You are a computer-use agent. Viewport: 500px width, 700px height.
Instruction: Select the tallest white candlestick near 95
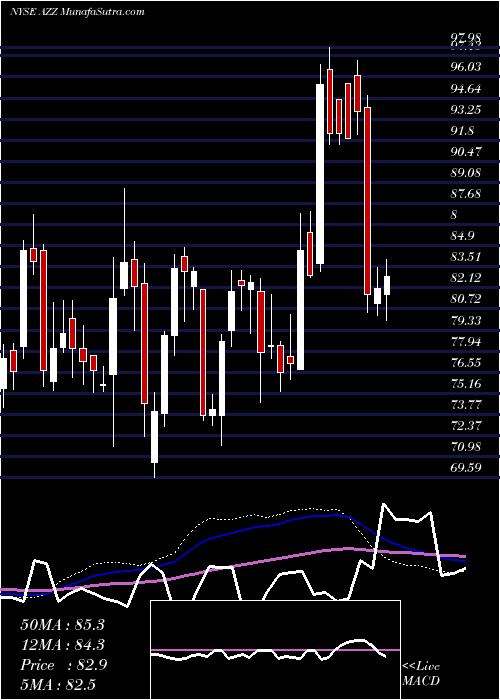click(320, 174)
